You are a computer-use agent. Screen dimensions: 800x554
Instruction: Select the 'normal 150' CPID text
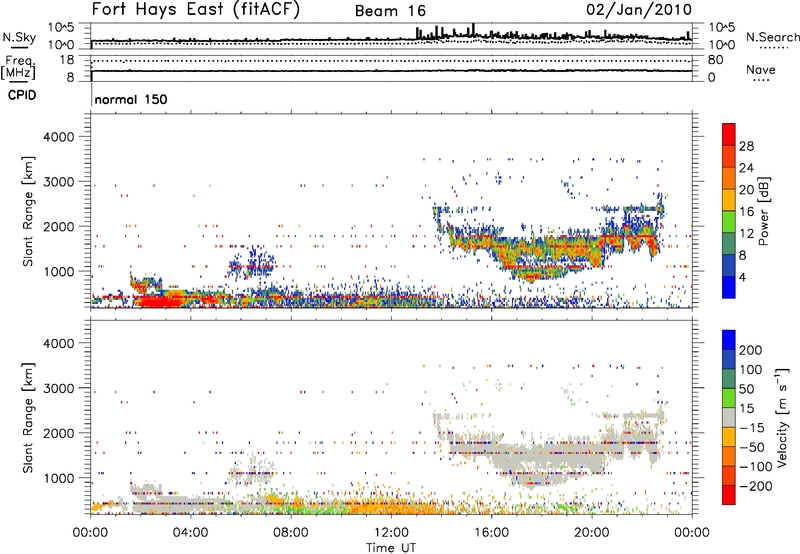[x=131, y=99]
